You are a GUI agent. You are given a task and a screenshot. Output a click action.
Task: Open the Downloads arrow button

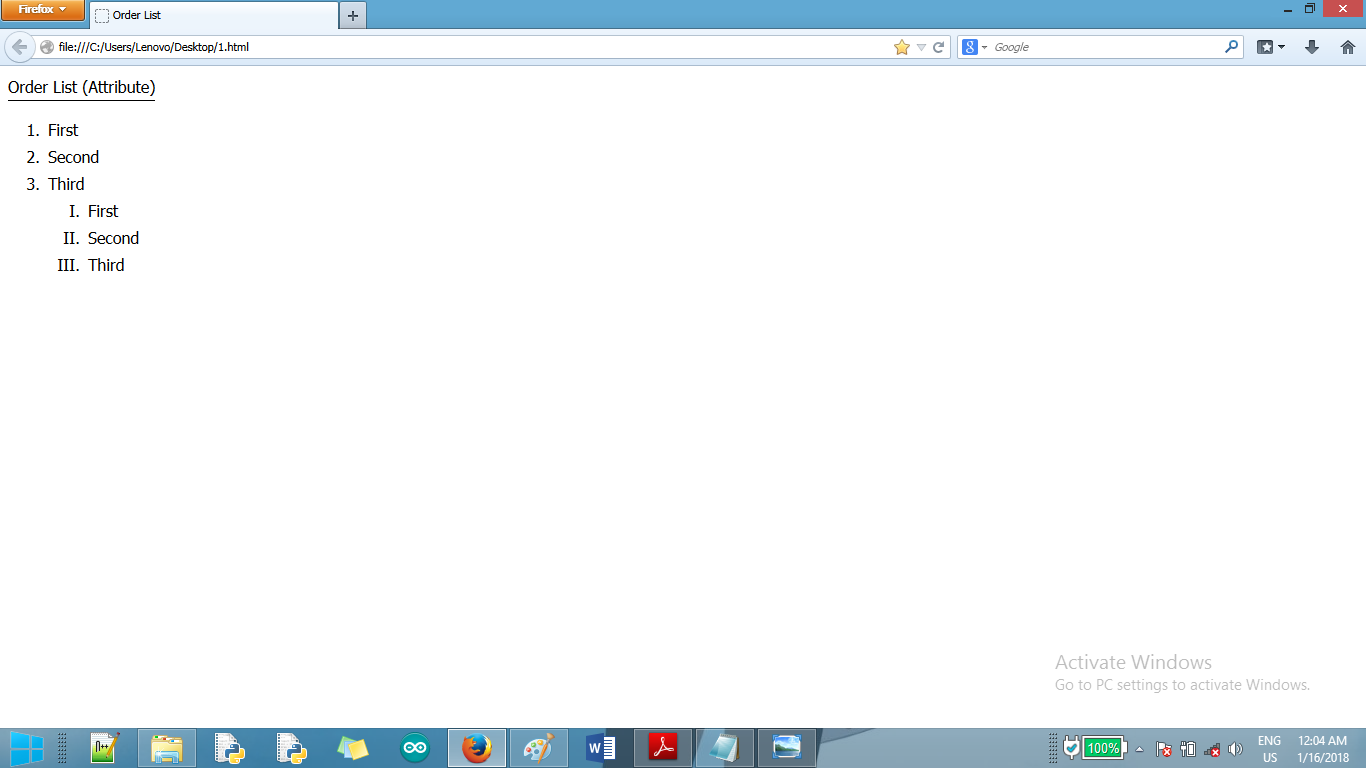(x=1312, y=47)
